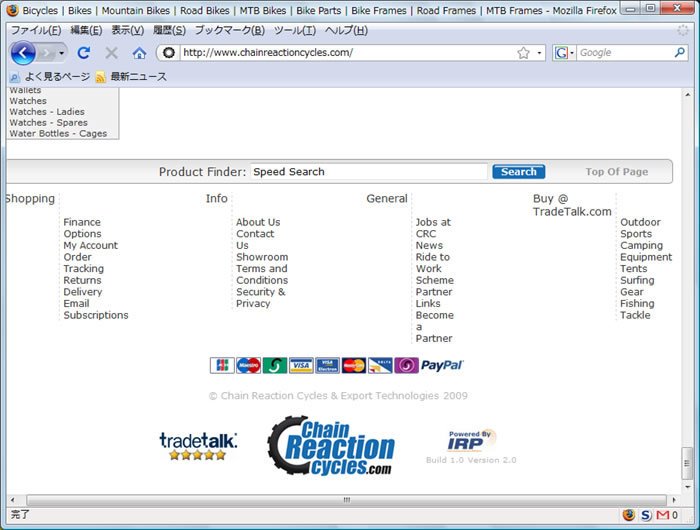The width and height of the screenshot is (700, 530).
Task: Open My Account link
Action: click(91, 245)
